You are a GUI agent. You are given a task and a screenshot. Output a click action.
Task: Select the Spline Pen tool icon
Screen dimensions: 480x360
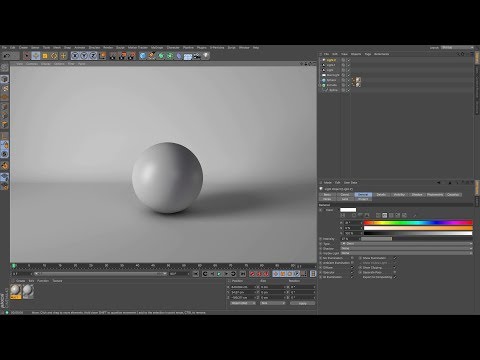coord(152,56)
